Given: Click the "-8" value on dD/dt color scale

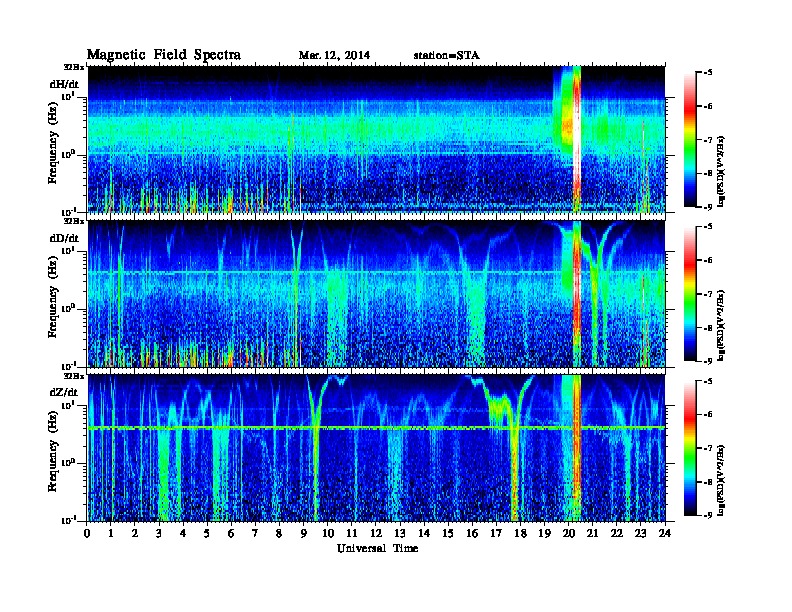Looking at the screenshot, I should [x=708, y=328].
